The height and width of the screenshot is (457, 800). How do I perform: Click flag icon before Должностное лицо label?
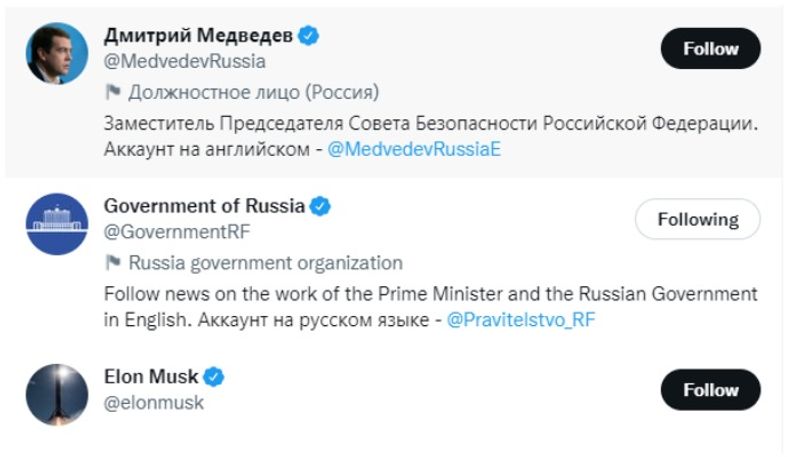click(x=112, y=93)
